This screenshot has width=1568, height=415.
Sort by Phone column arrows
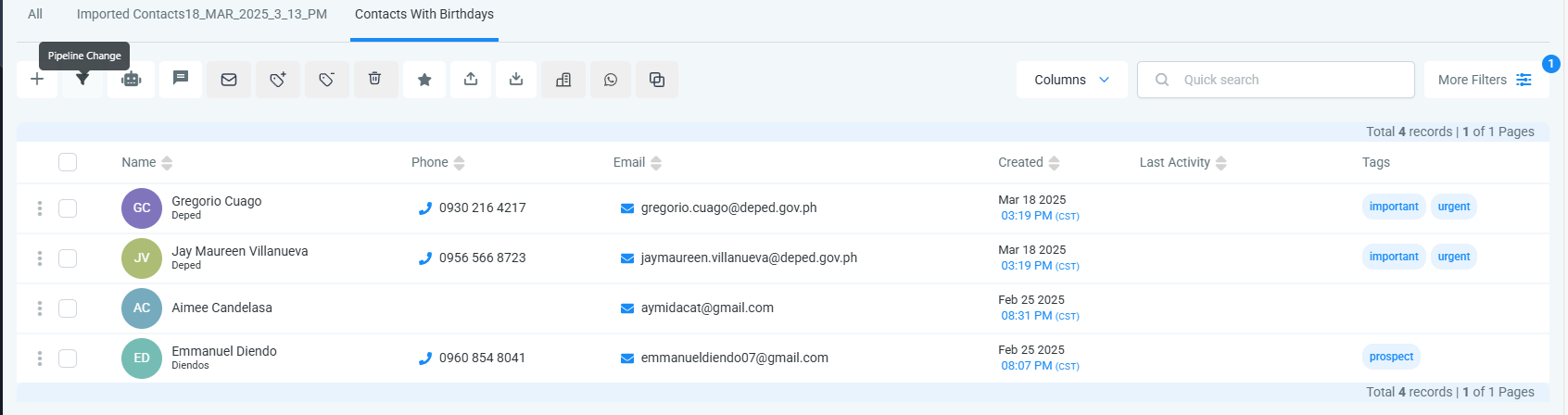[x=460, y=163]
